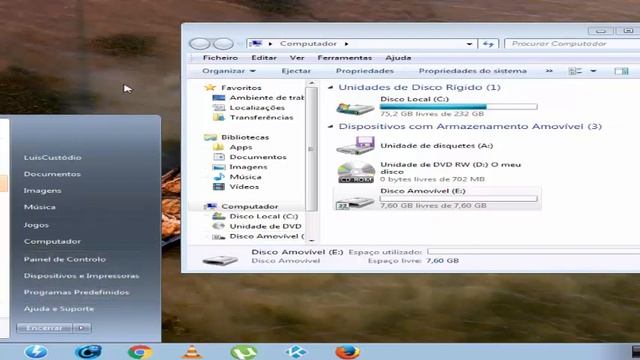Launch uTorrent from taskbar
The image size is (640, 360).
[x=244, y=352]
